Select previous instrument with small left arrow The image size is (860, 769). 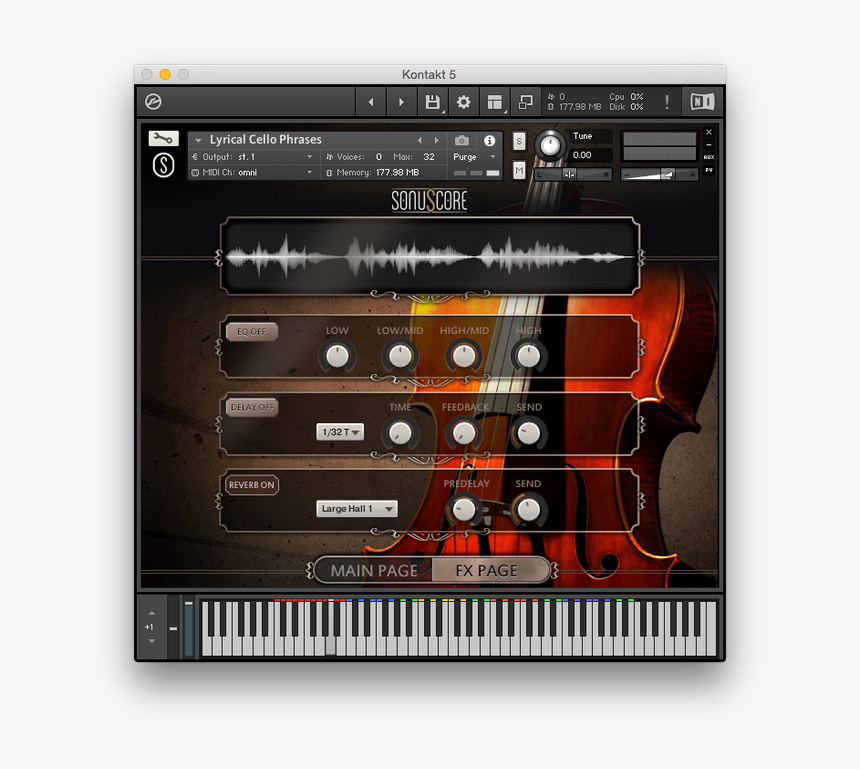(420, 140)
